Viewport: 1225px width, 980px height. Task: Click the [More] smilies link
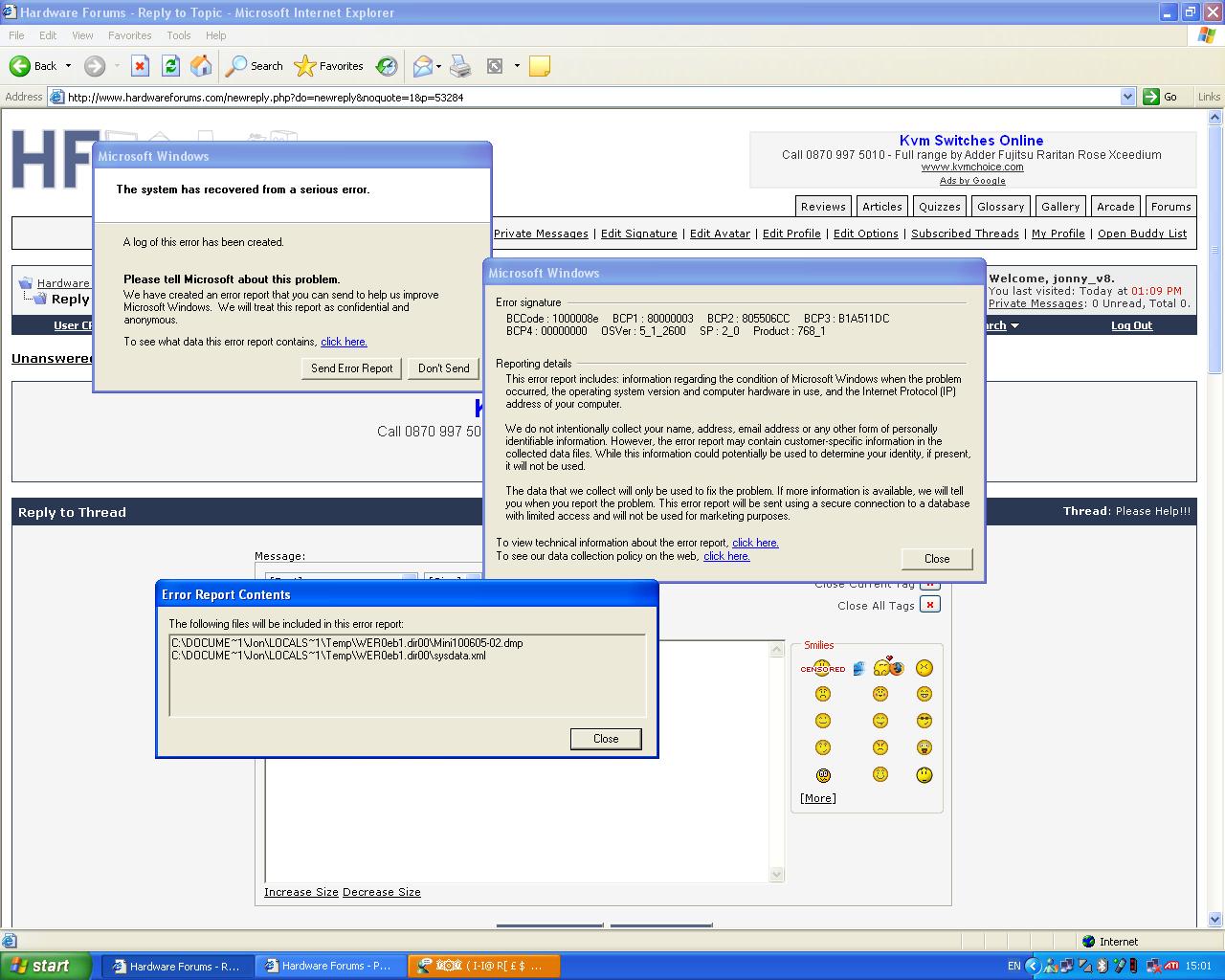[818, 798]
